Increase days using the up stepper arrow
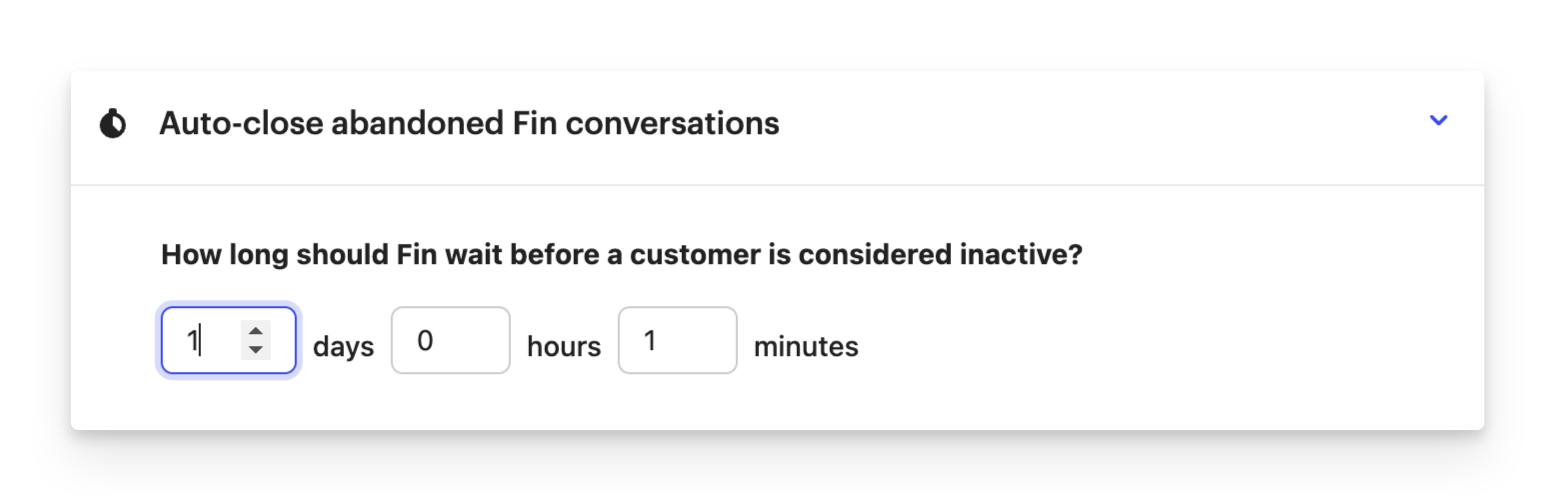 click(256, 332)
